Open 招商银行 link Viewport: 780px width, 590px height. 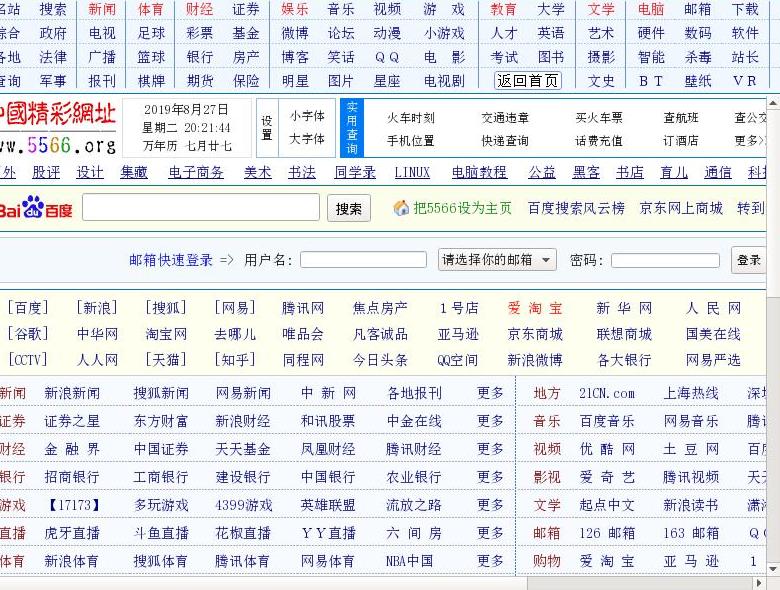72,478
